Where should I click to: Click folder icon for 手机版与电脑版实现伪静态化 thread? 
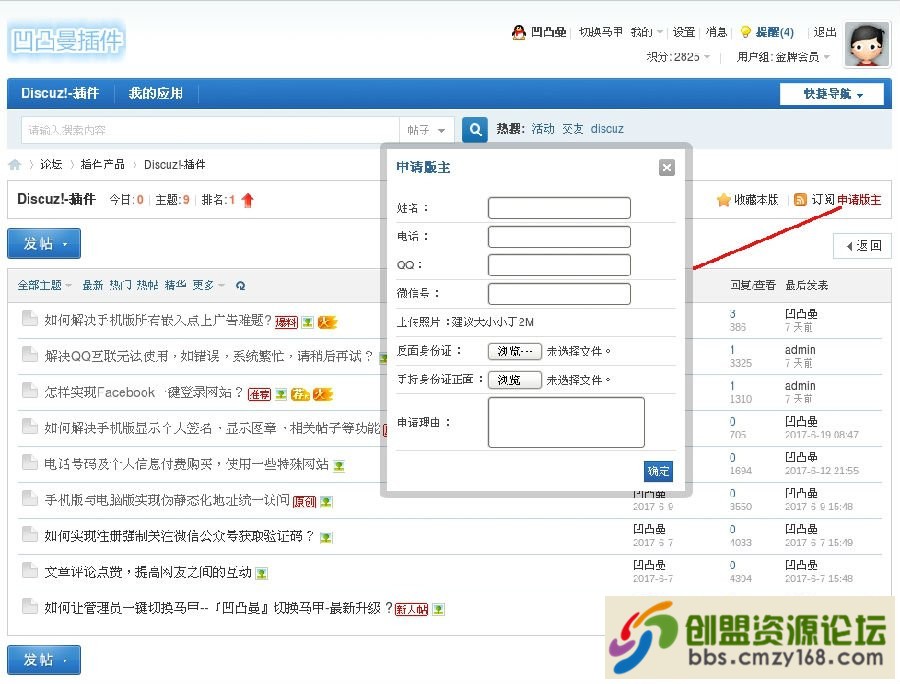point(30,499)
